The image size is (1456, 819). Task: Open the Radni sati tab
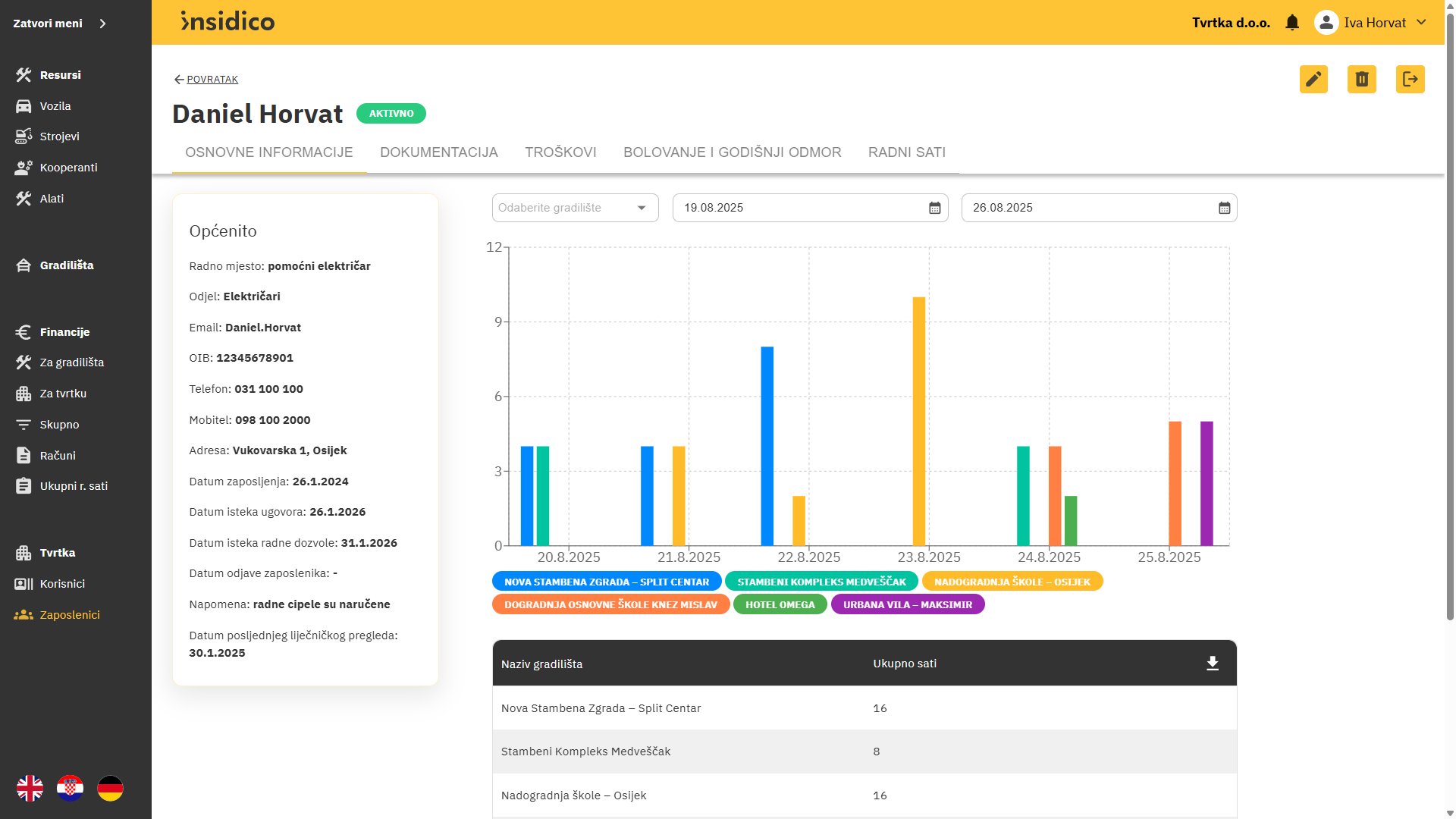tap(906, 152)
